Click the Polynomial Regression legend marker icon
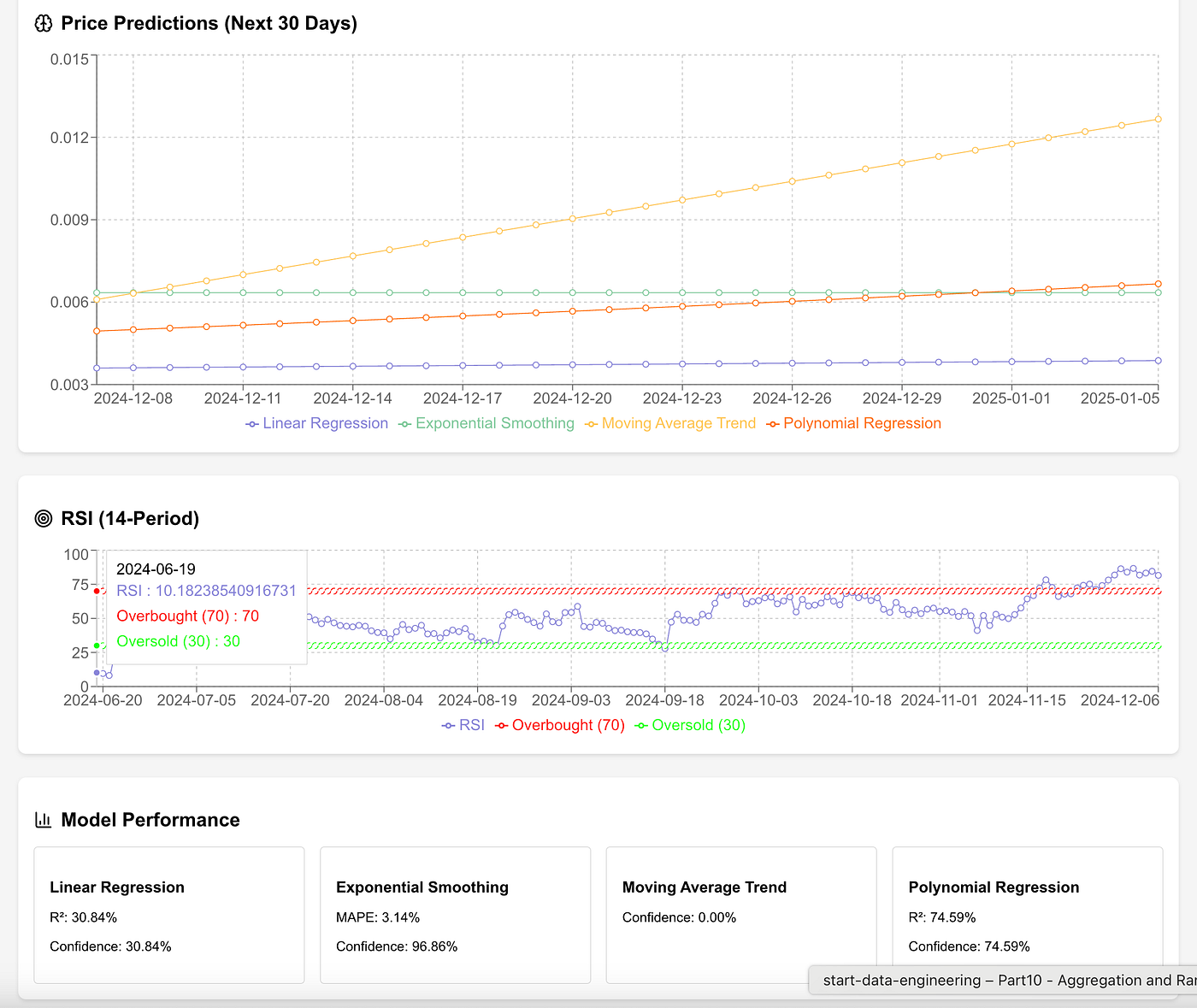The image size is (1197, 1008). [773, 424]
